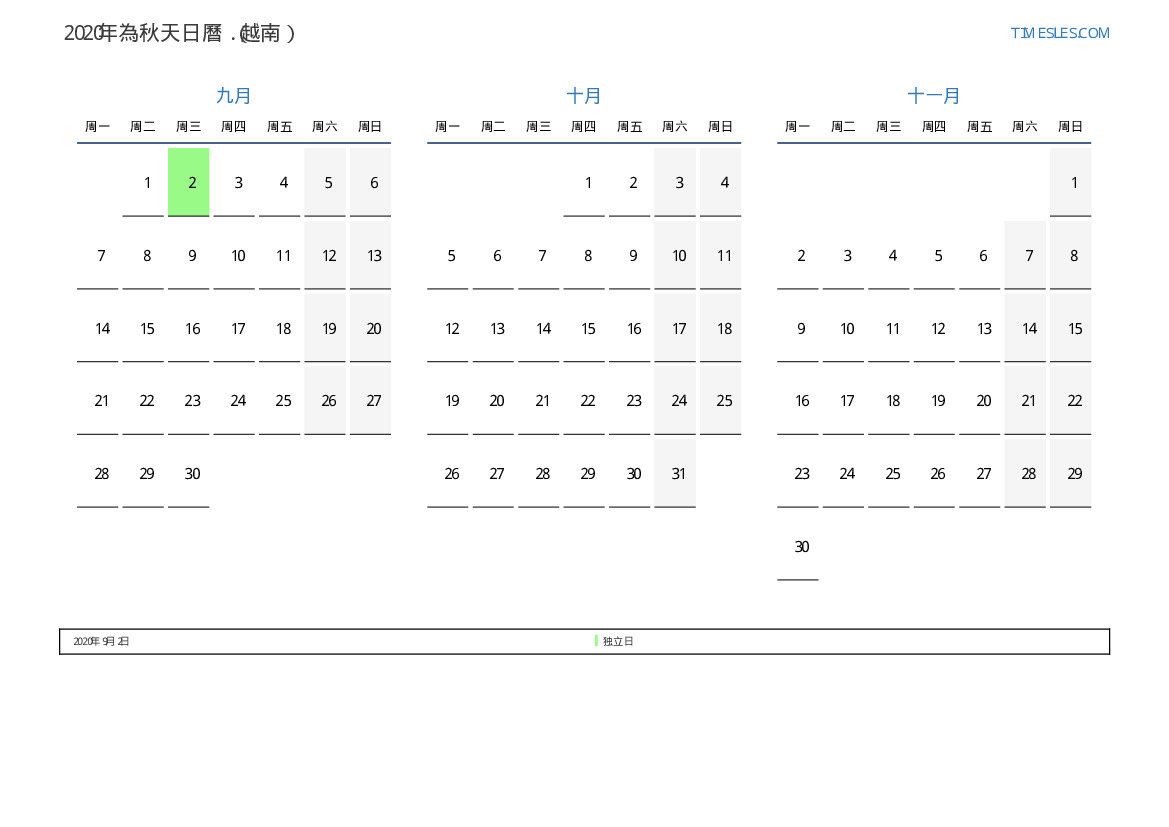Click the 九月 month heading
The image size is (1169, 827).
233,95
